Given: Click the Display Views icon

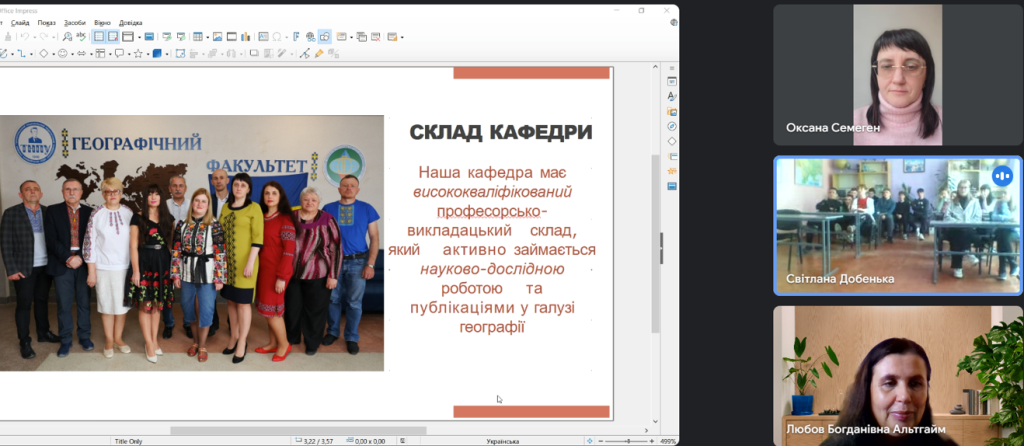Looking at the screenshot, I should coord(128,37).
